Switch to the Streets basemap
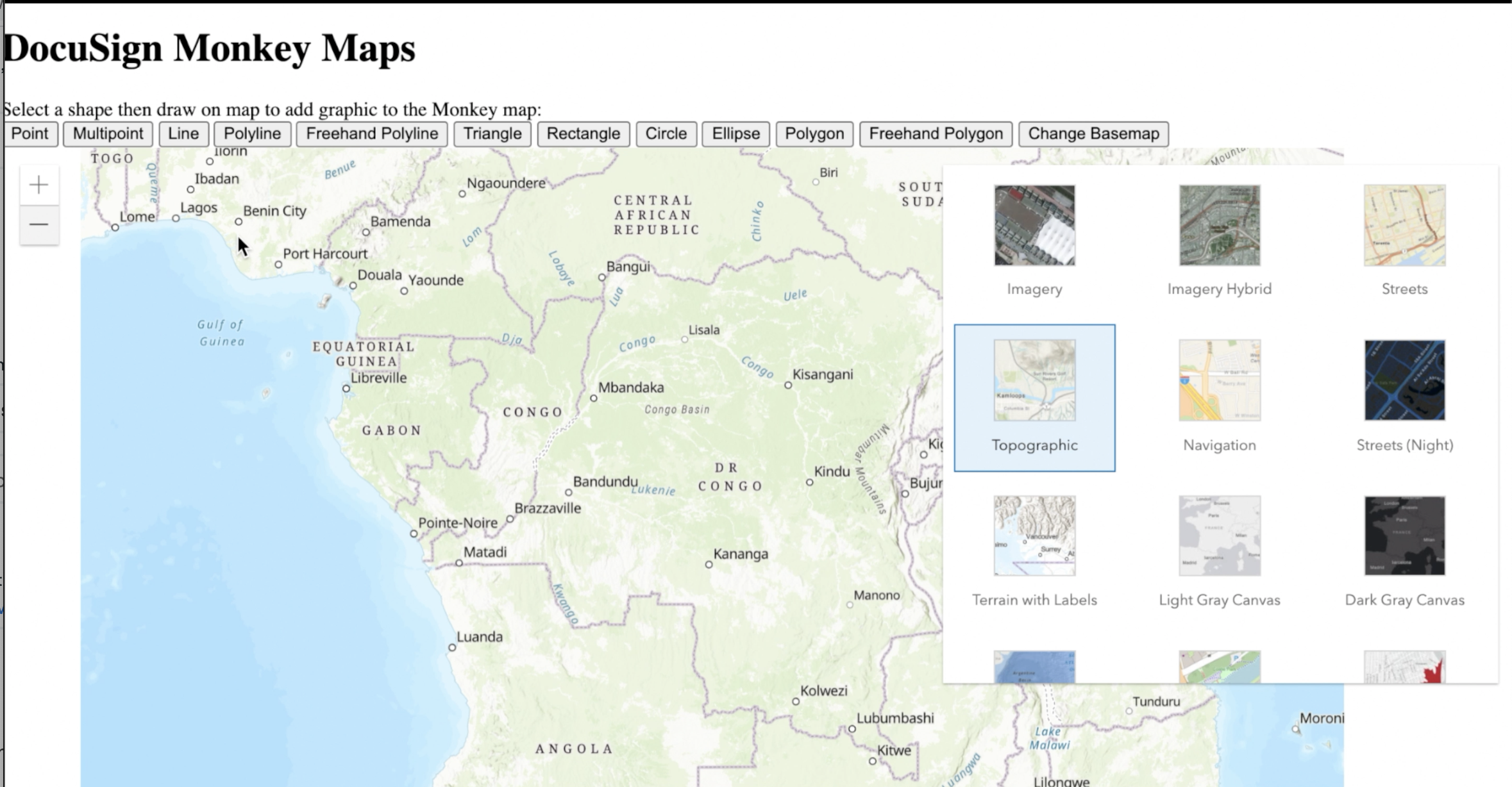 [x=1404, y=226]
